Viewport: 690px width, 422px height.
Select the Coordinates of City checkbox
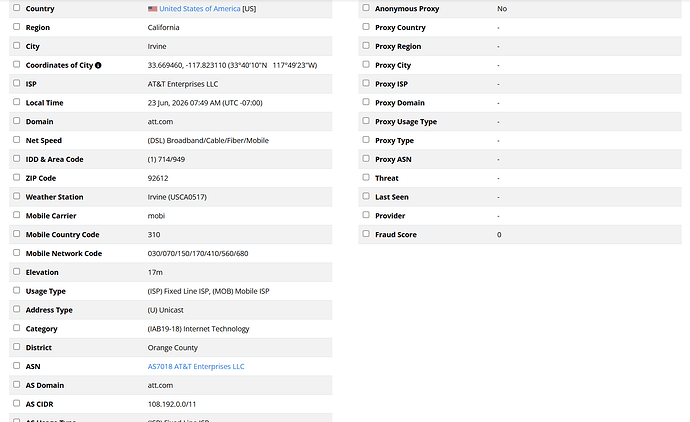(x=17, y=64)
